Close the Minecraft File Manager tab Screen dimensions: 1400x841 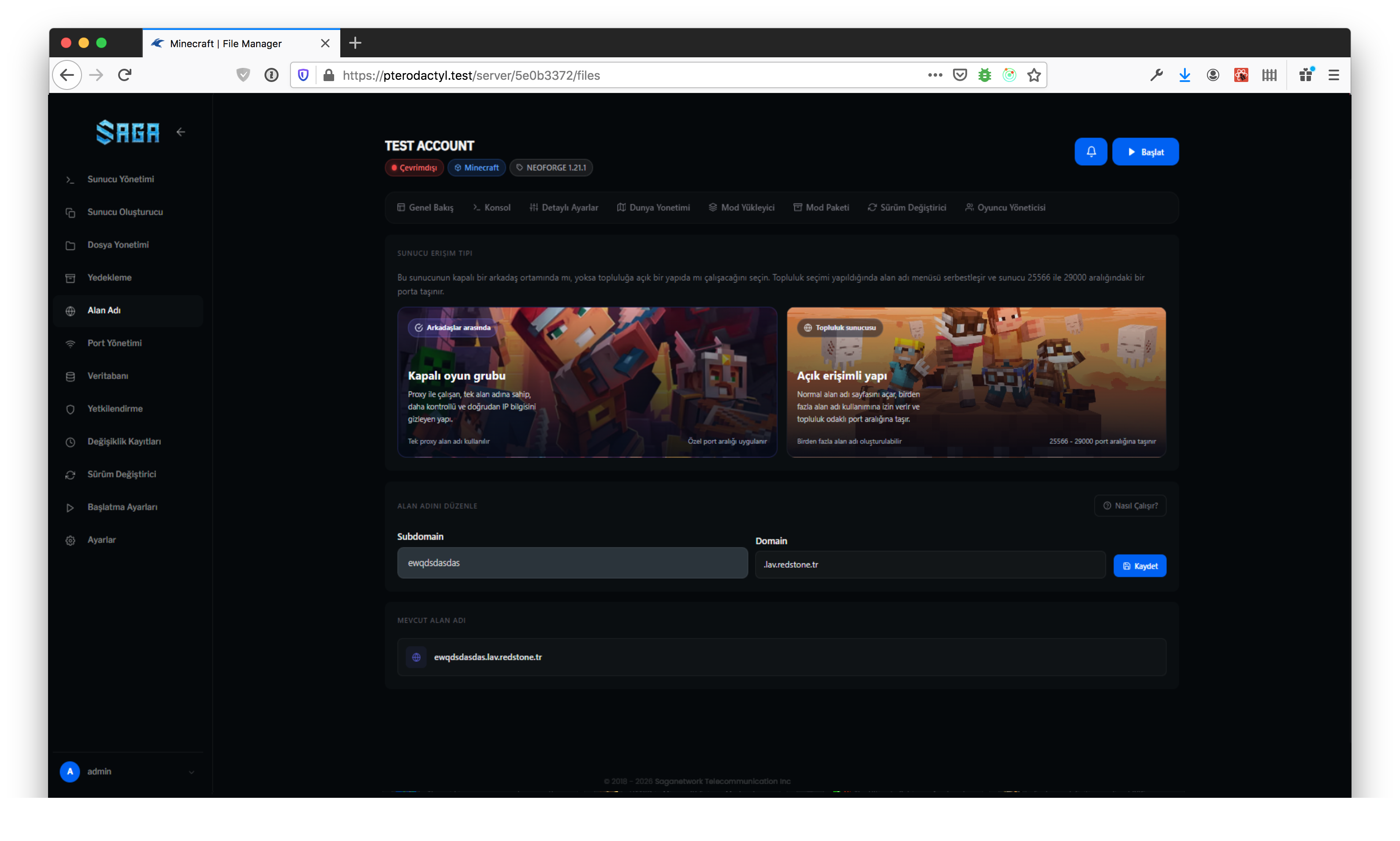click(324, 43)
